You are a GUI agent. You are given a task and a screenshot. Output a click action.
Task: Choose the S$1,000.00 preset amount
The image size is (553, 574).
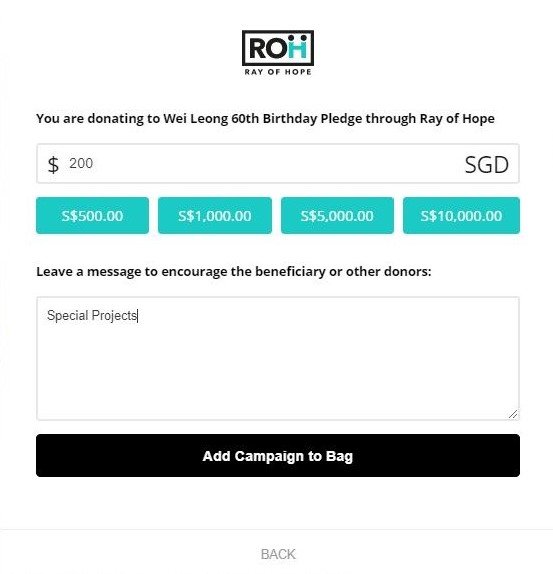[x=215, y=215]
